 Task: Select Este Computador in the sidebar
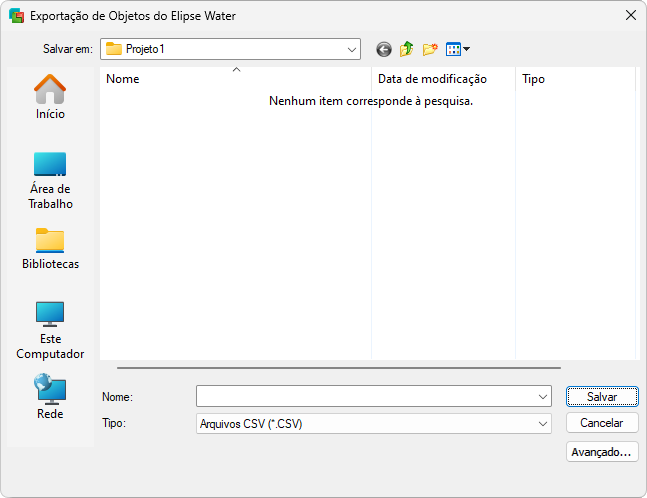pos(50,330)
